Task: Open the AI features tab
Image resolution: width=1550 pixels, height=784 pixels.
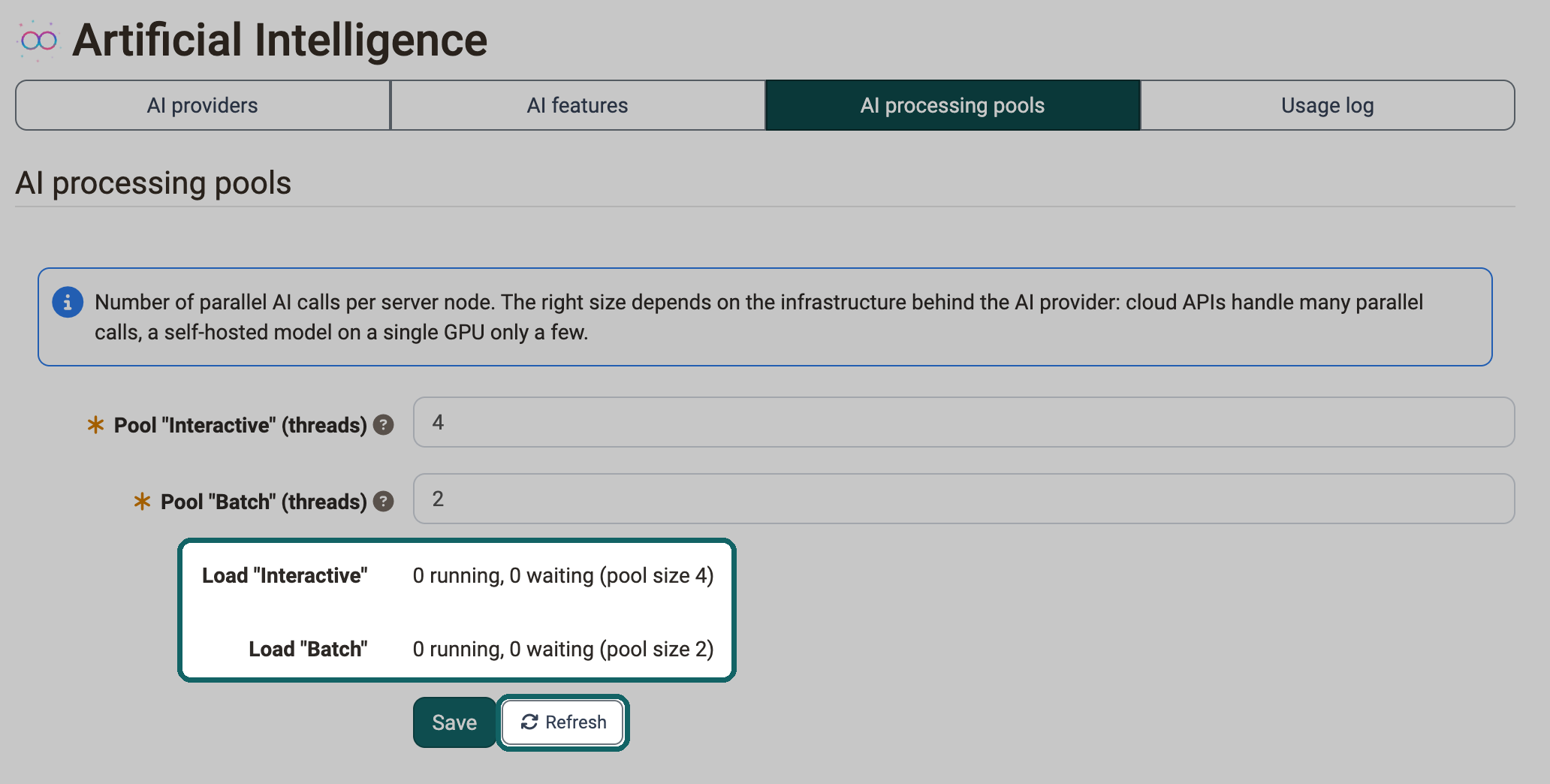Action: 577,105
